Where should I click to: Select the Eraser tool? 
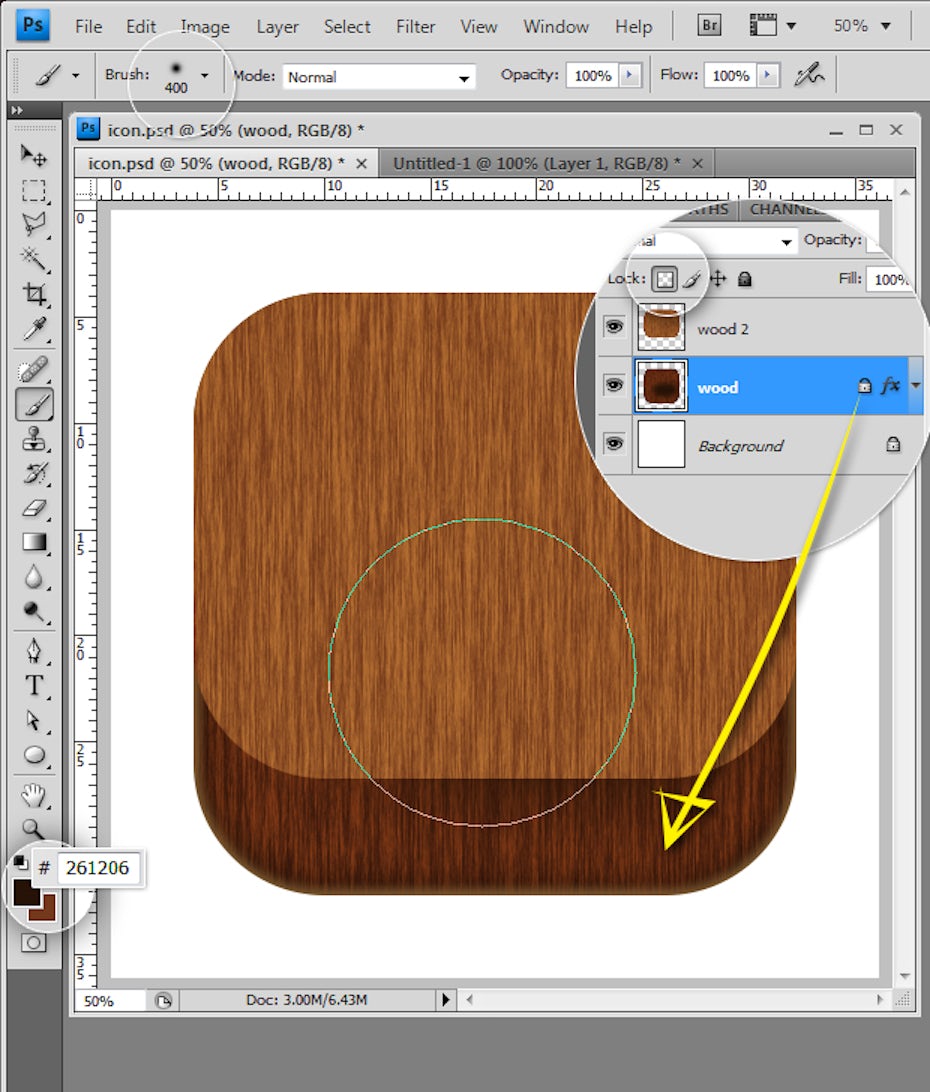[x=34, y=508]
